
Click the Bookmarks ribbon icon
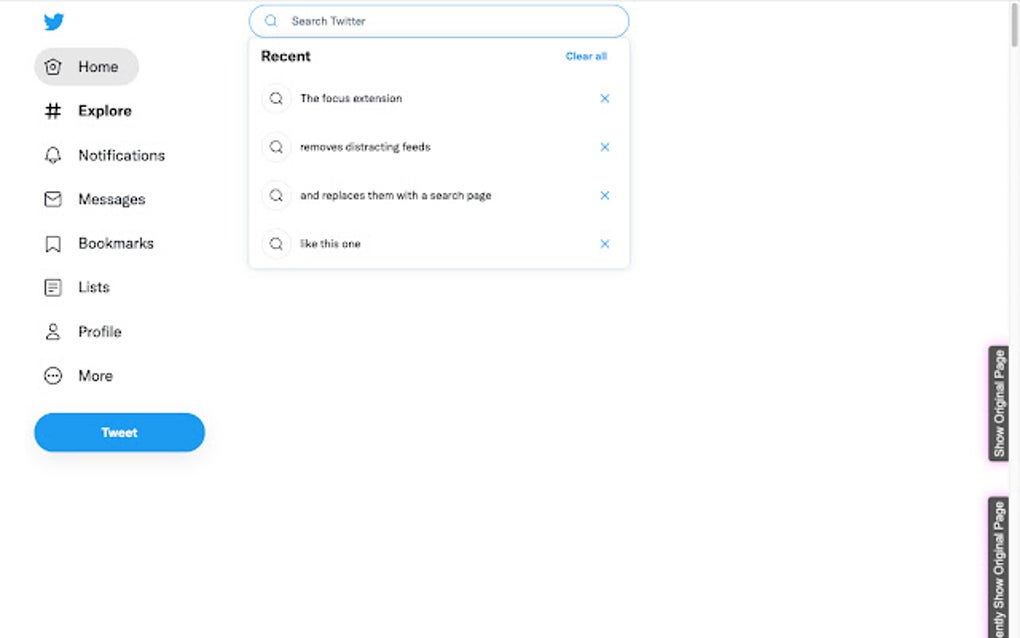[x=53, y=243]
